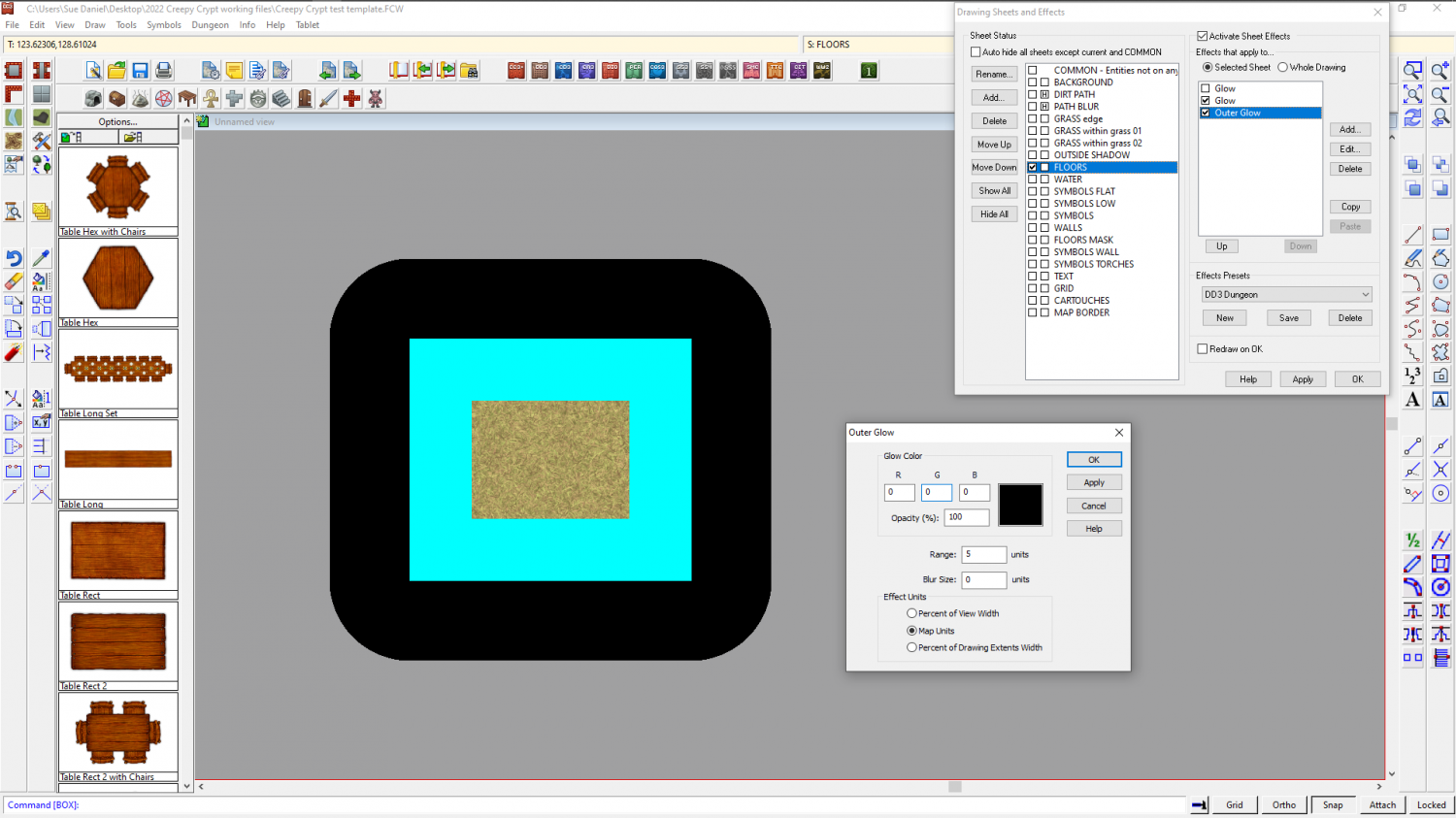Open the wooden door symbol catalog icon
The image size is (1456, 818).
305,99
